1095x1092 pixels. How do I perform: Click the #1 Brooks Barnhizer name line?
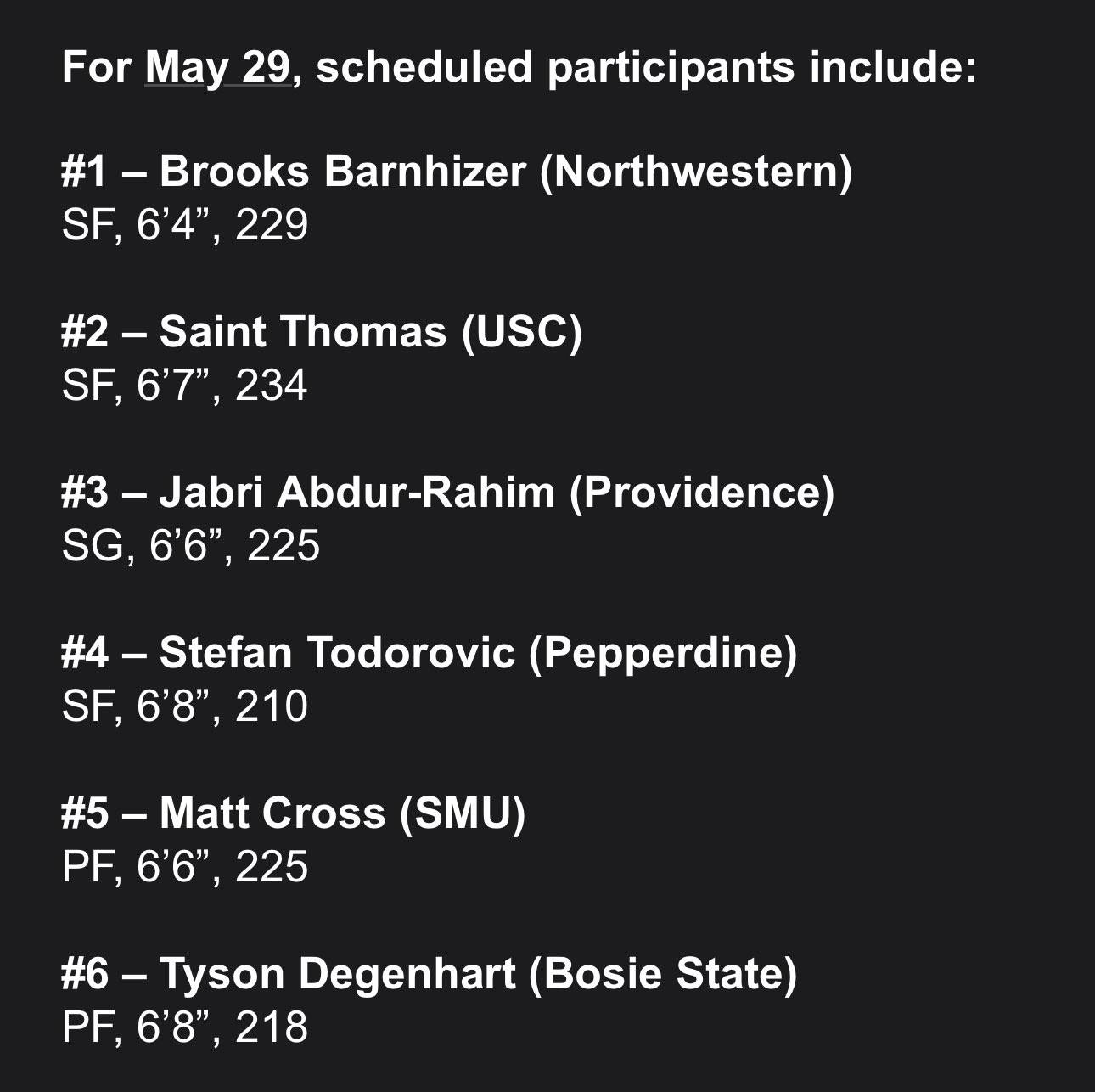coord(457,172)
